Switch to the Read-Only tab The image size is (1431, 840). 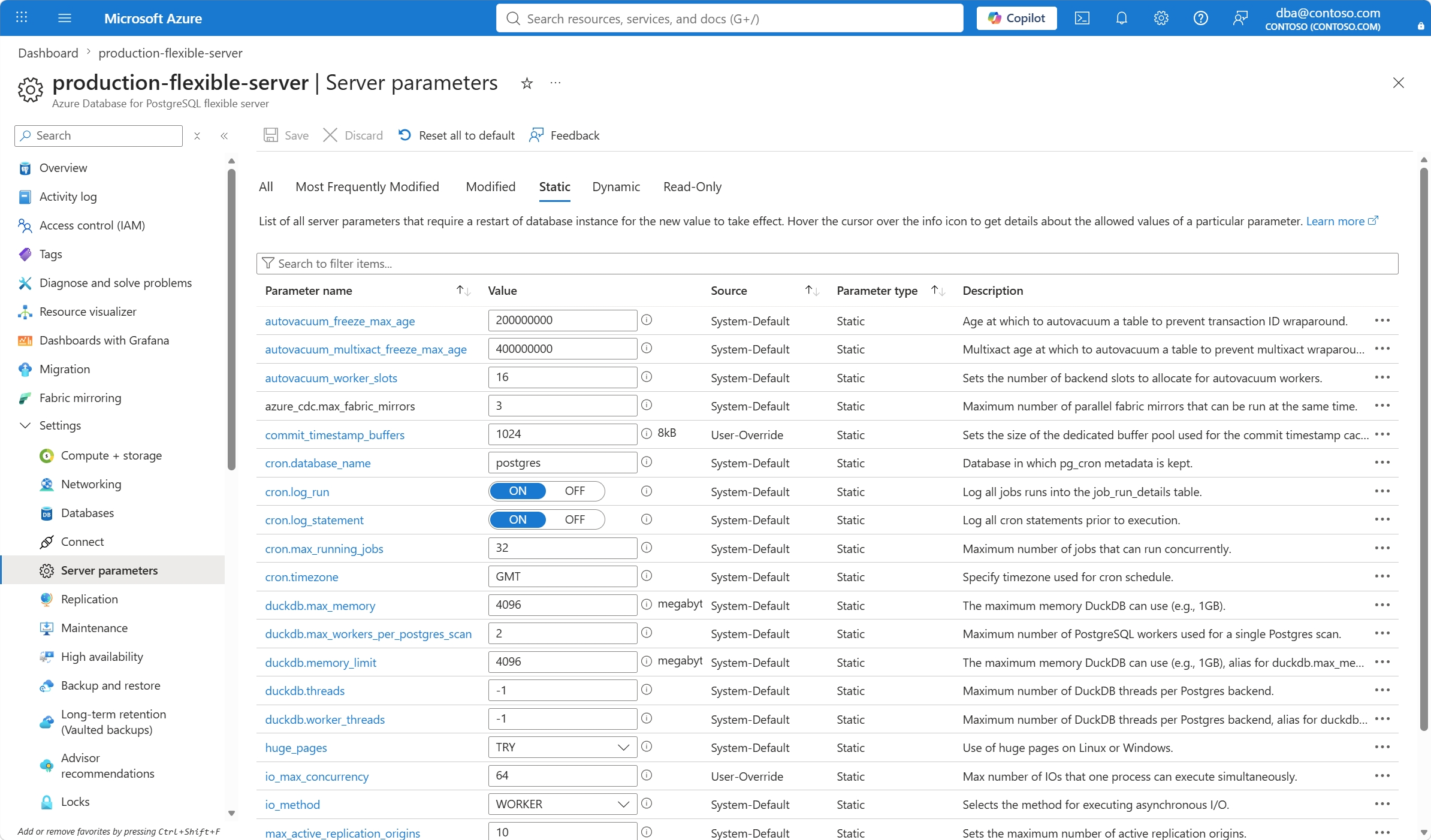[692, 187]
